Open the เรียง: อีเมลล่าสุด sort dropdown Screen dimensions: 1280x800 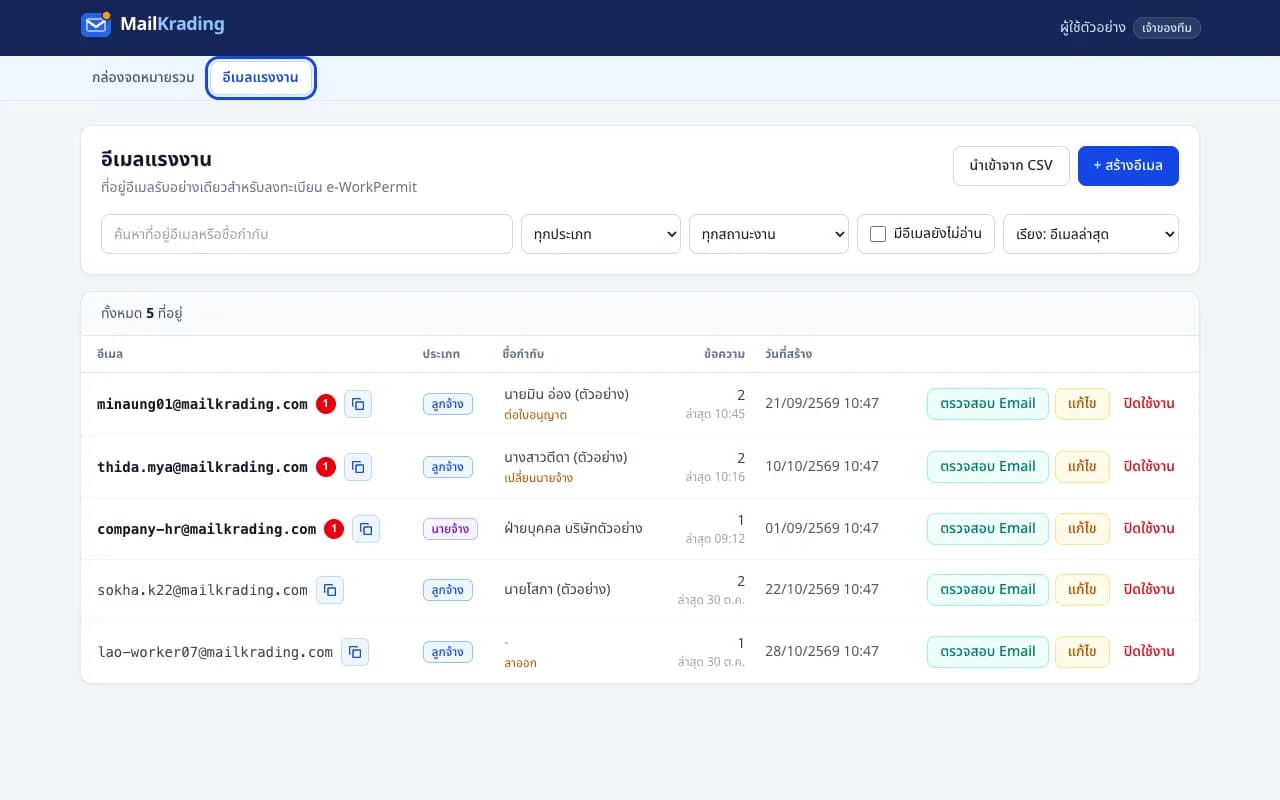(1091, 234)
